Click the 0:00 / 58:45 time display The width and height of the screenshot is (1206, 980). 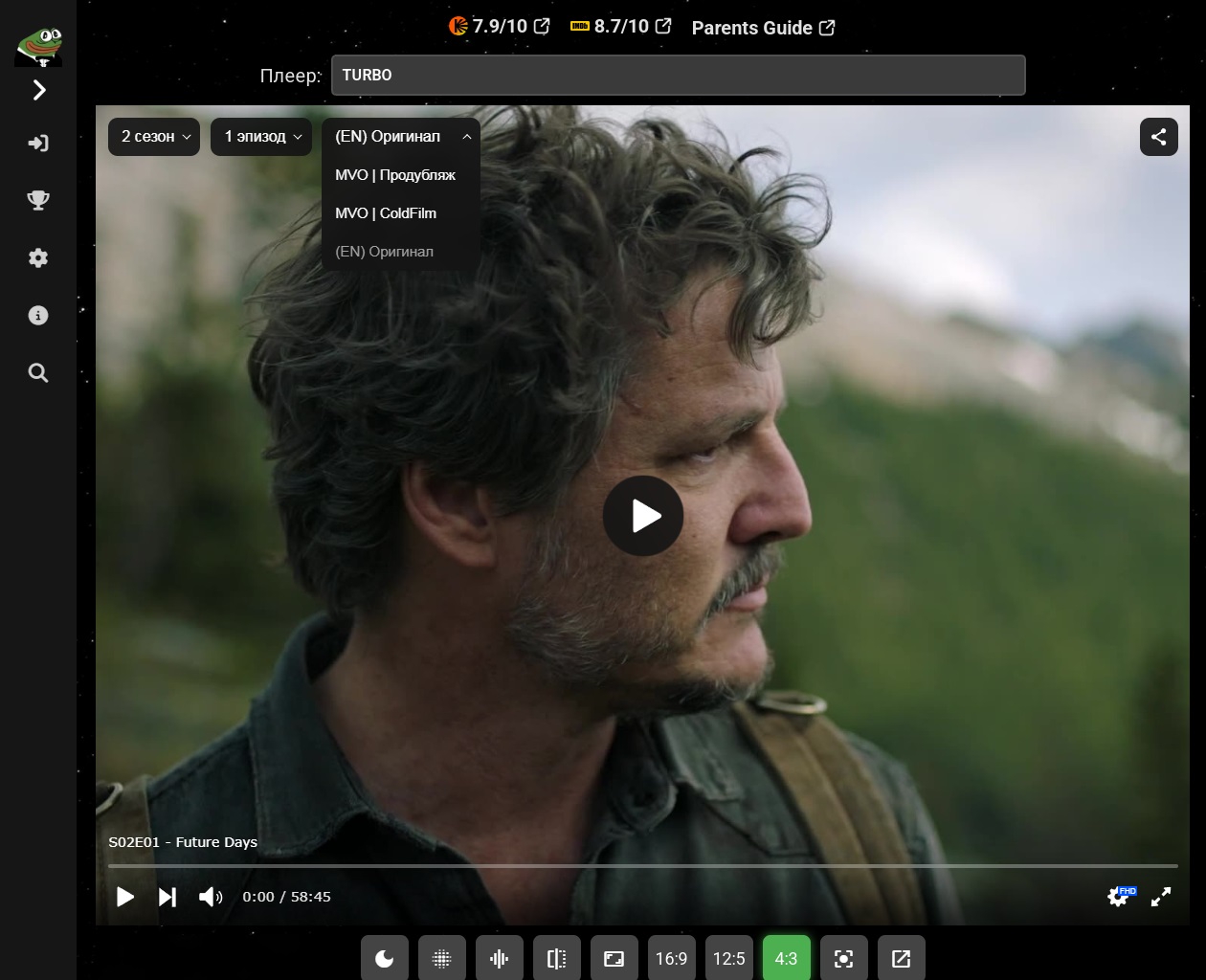coord(286,897)
